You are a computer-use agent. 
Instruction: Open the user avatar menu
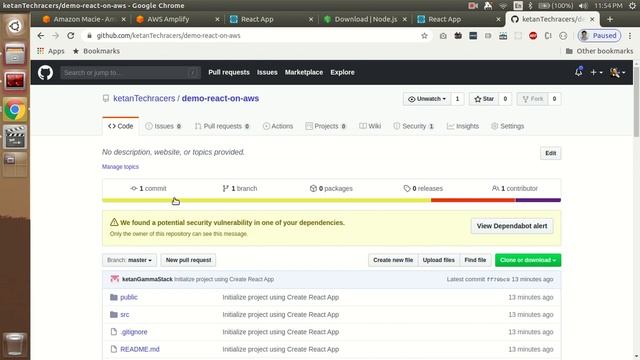click(617, 72)
